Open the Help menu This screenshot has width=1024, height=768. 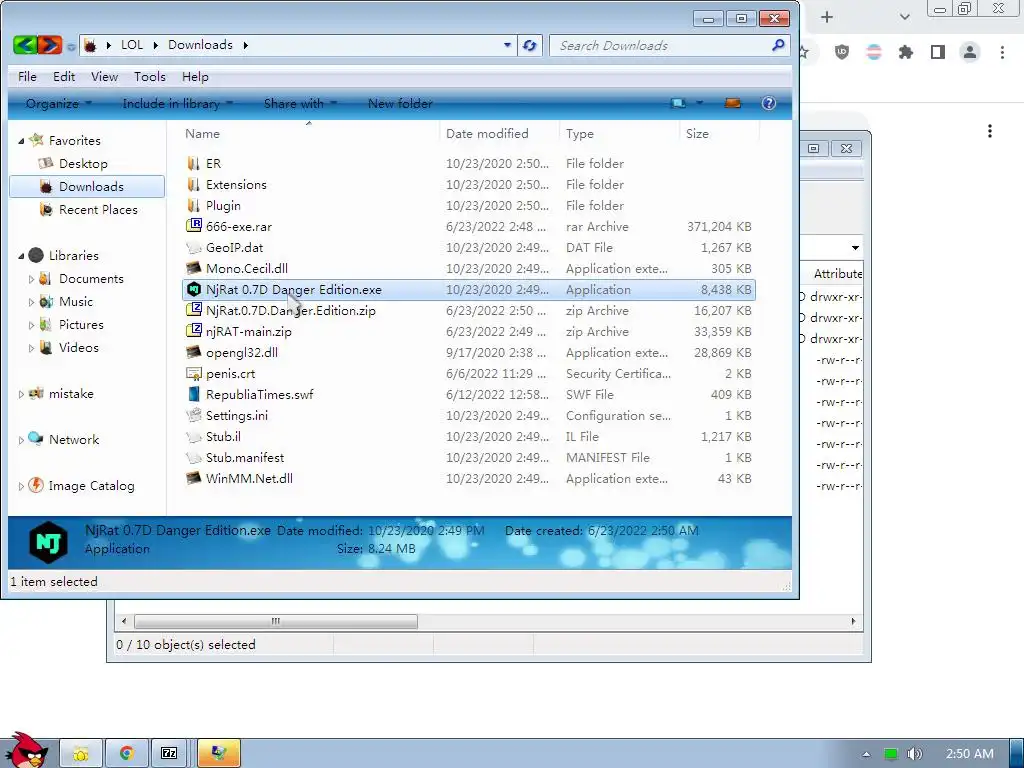[195, 77]
